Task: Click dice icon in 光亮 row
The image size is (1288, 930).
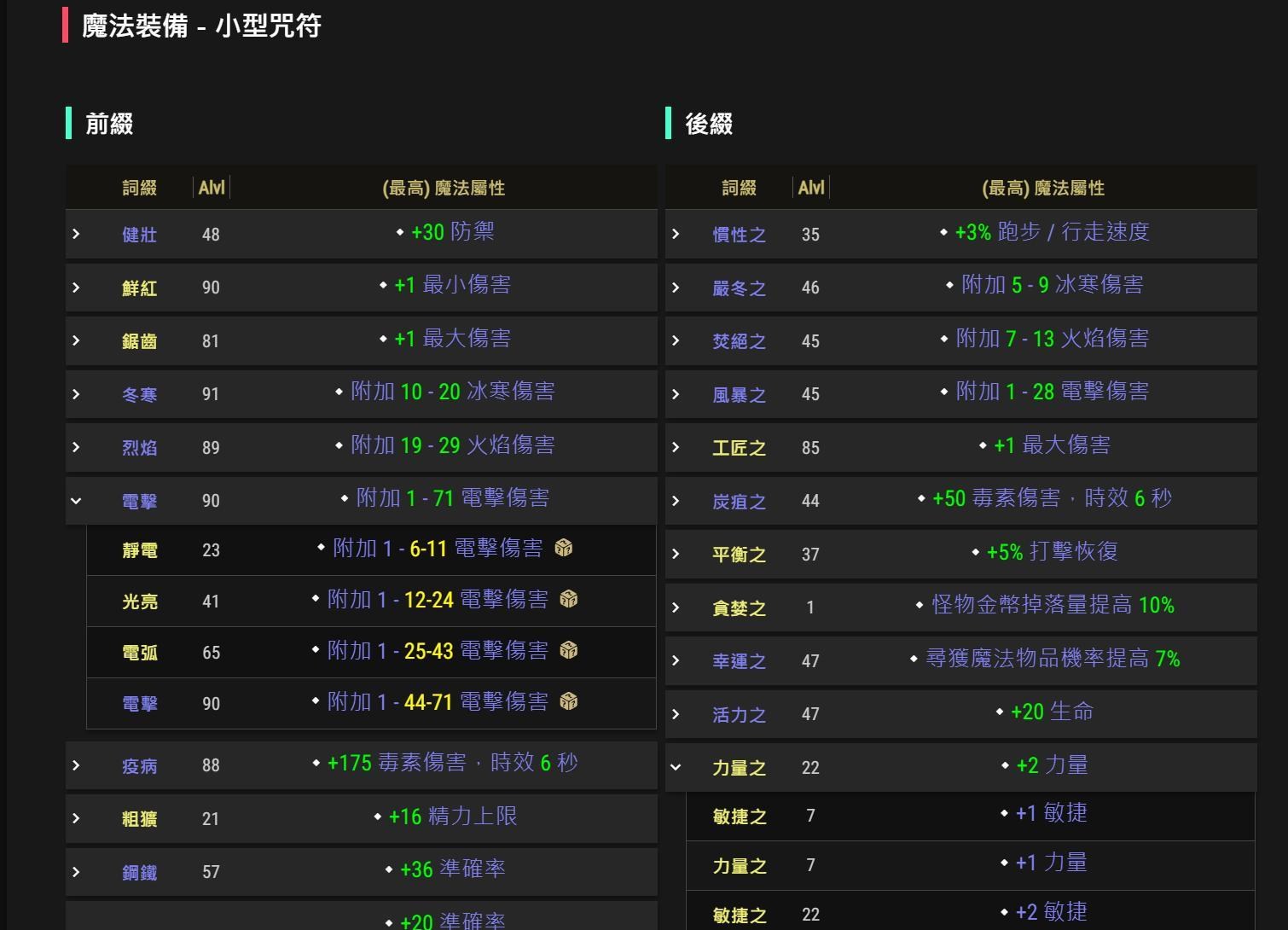Action: click(x=569, y=599)
